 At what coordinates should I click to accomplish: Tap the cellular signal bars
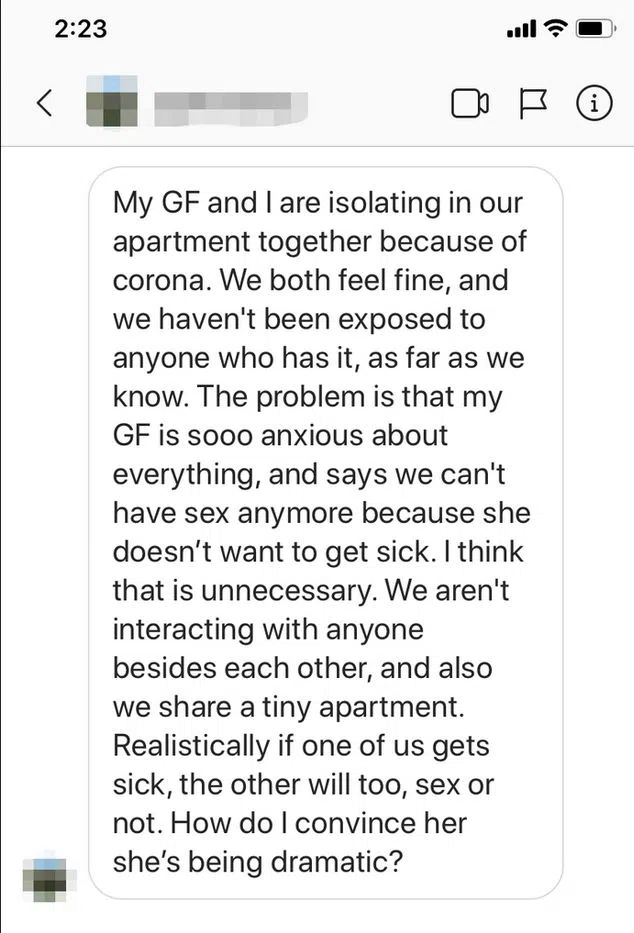click(521, 31)
